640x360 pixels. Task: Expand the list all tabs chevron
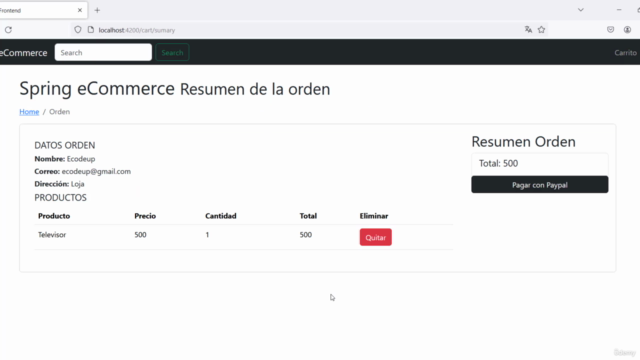tap(580, 10)
